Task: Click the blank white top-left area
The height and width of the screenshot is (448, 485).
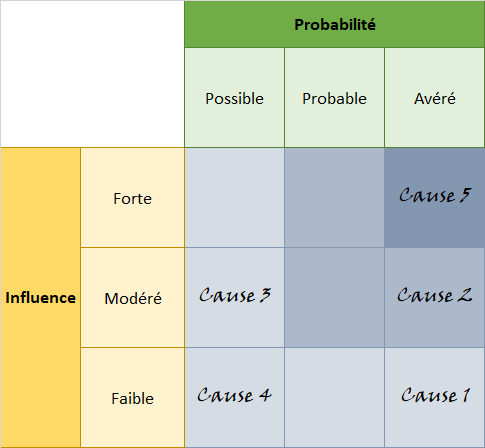Action: (92, 74)
